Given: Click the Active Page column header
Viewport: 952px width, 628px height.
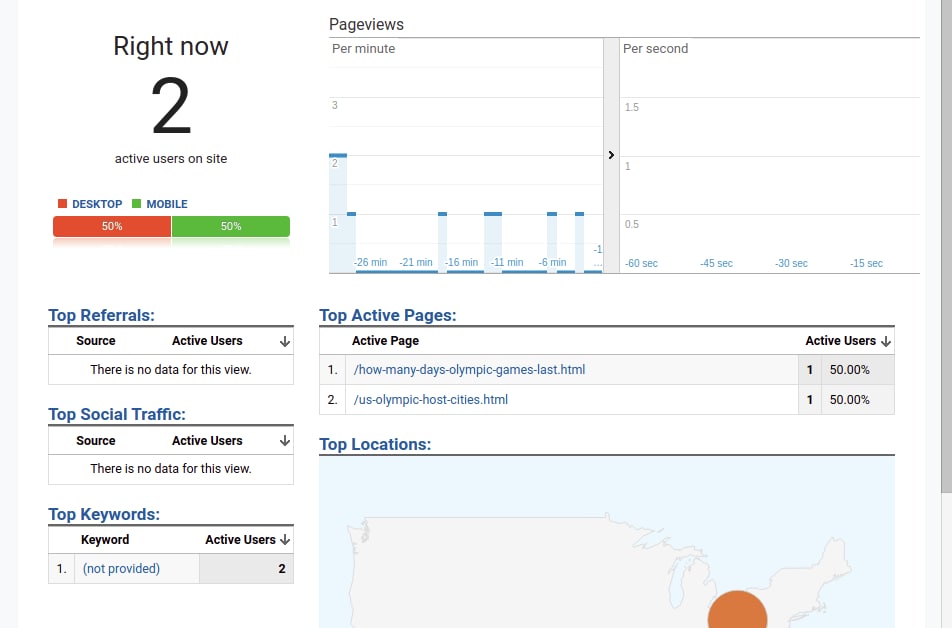Looking at the screenshot, I should [x=386, y=341].
